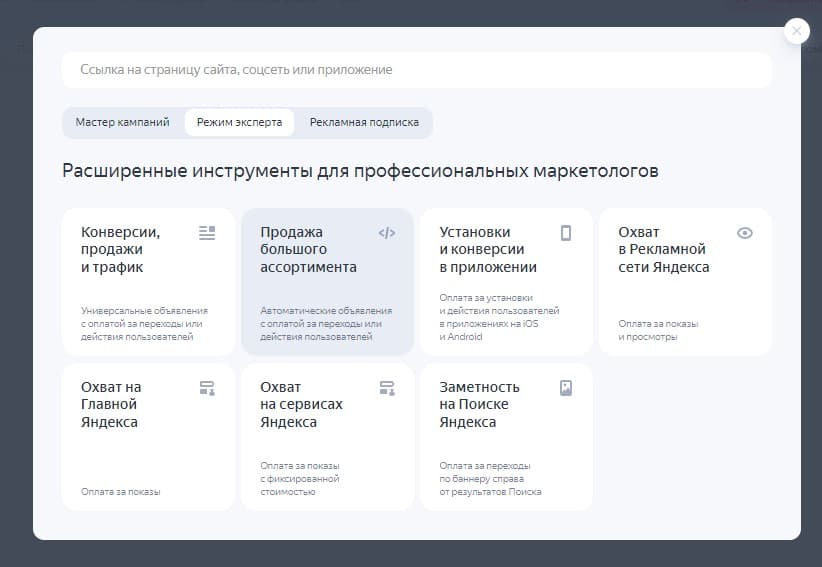This screenshot has height=567, width=822.
Task: Click the icon on Охват на Главной Яндекса card
Action: [x=207, y=388]
